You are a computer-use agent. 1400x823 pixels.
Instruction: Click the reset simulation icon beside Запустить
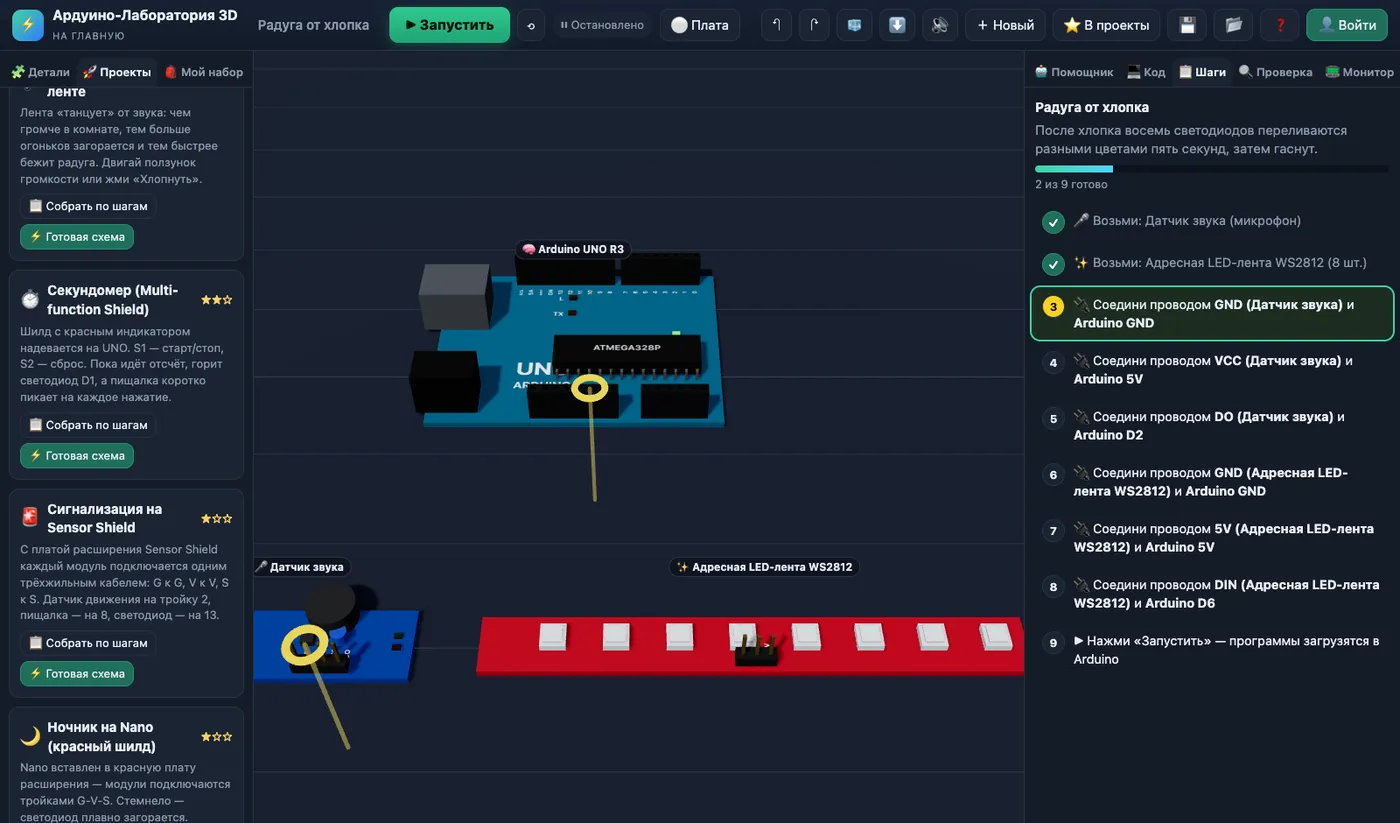coord(531,25)
